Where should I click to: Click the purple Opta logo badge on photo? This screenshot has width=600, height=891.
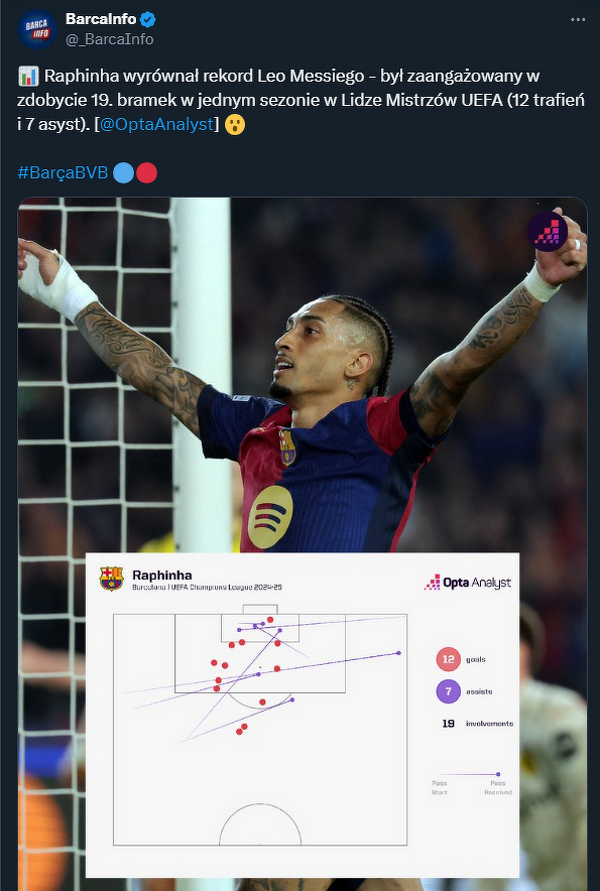[x=547, y=231]
